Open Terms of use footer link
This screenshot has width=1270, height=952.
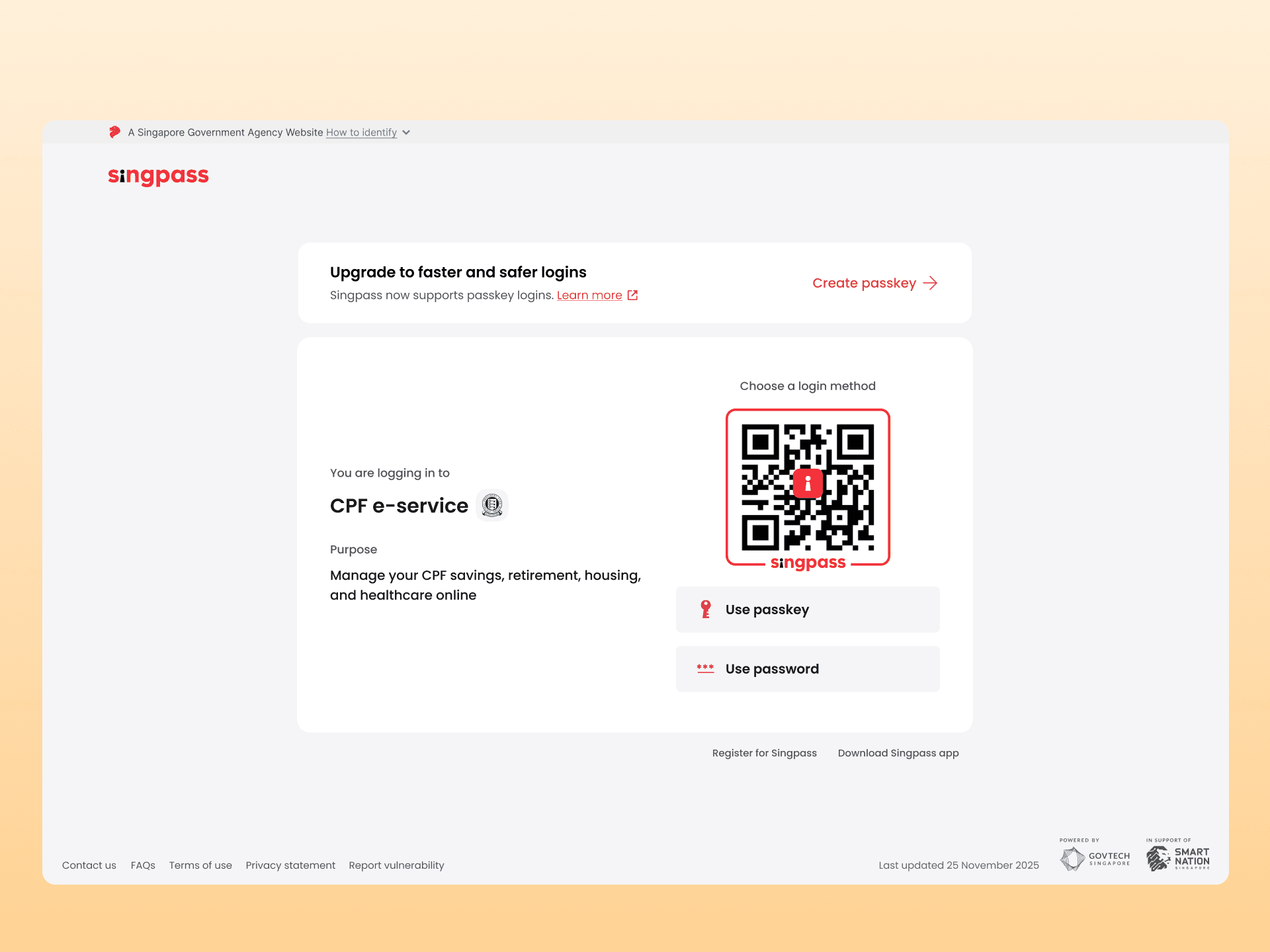click(x=200, y=865)
